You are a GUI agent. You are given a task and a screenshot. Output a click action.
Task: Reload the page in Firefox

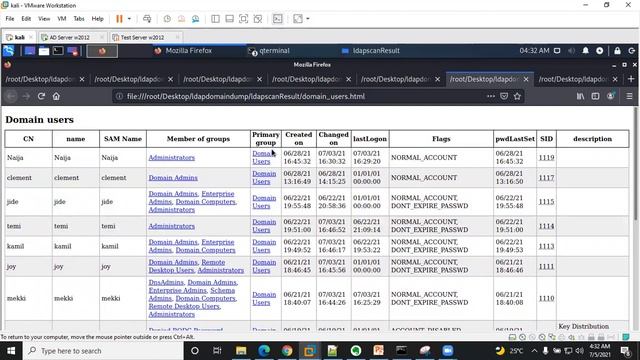[41, 96]
